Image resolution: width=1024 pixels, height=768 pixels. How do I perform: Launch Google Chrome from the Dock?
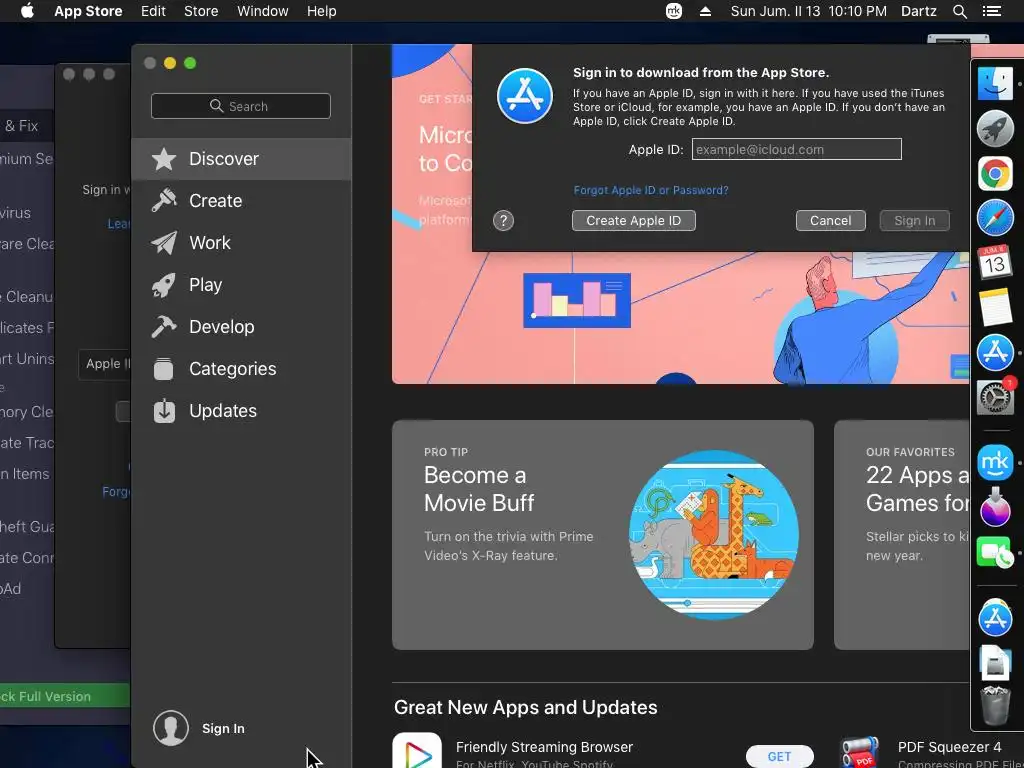(x=995, y=174)
